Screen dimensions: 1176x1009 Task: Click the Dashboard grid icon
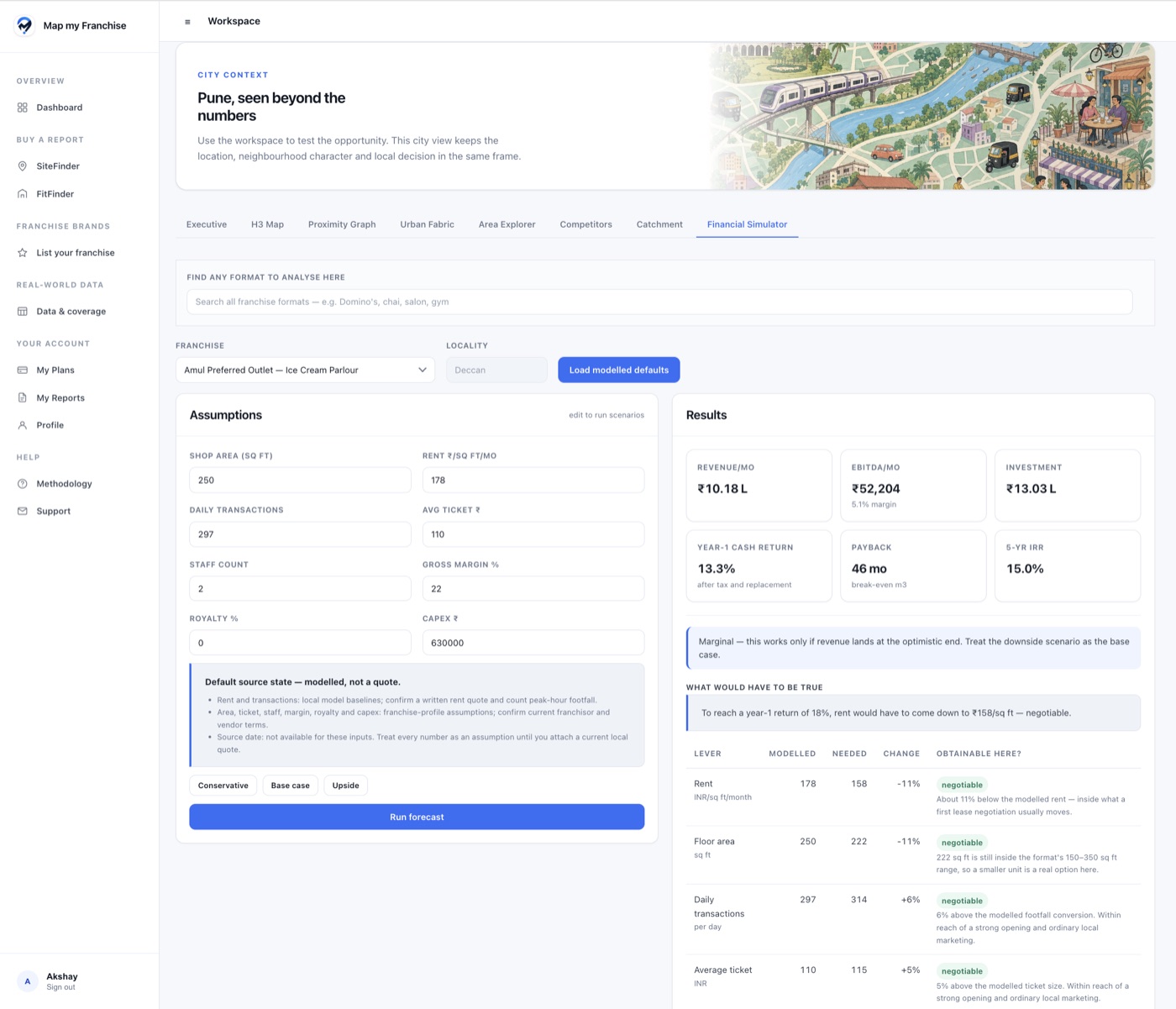pos(23,108)
